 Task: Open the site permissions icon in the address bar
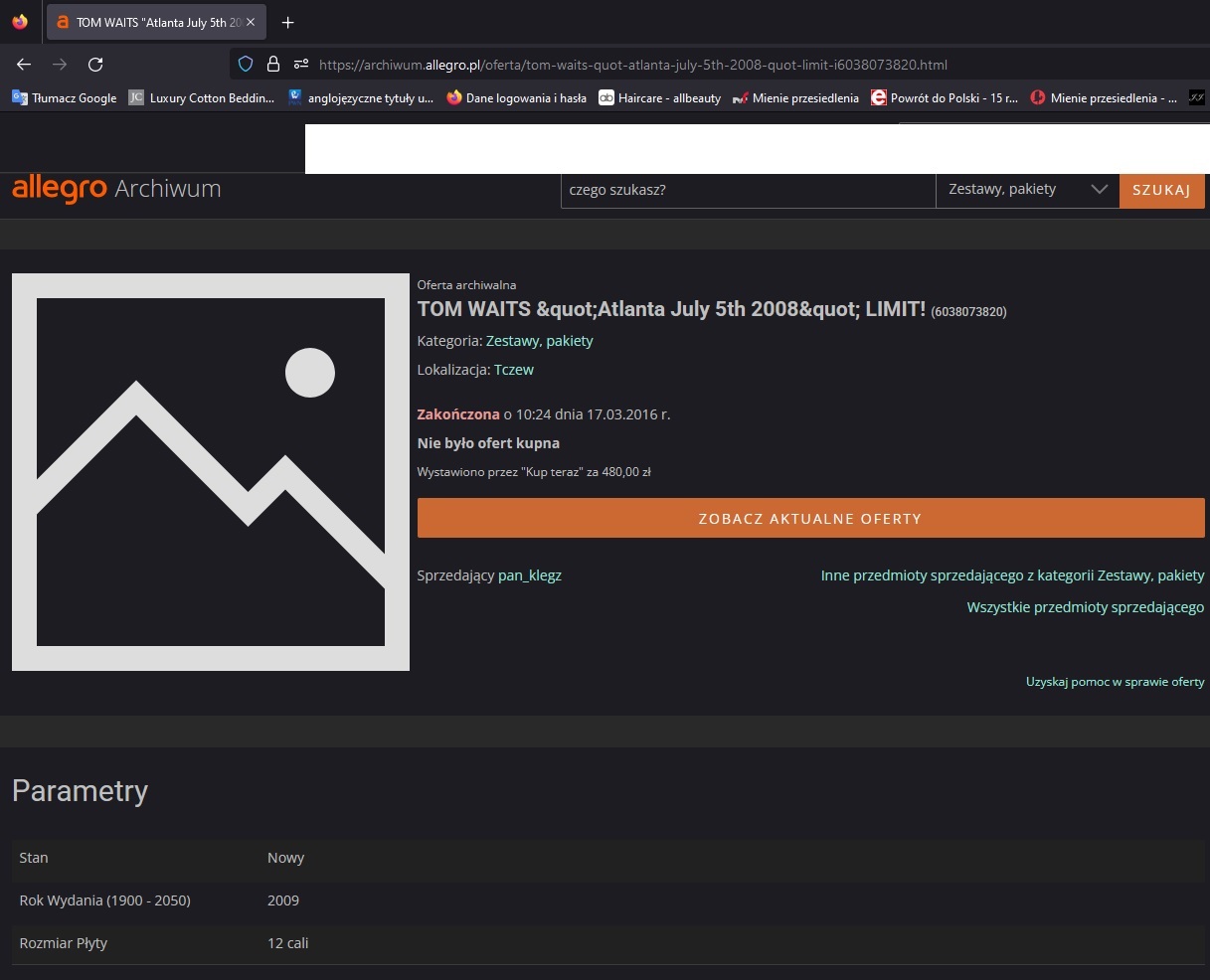301,65
